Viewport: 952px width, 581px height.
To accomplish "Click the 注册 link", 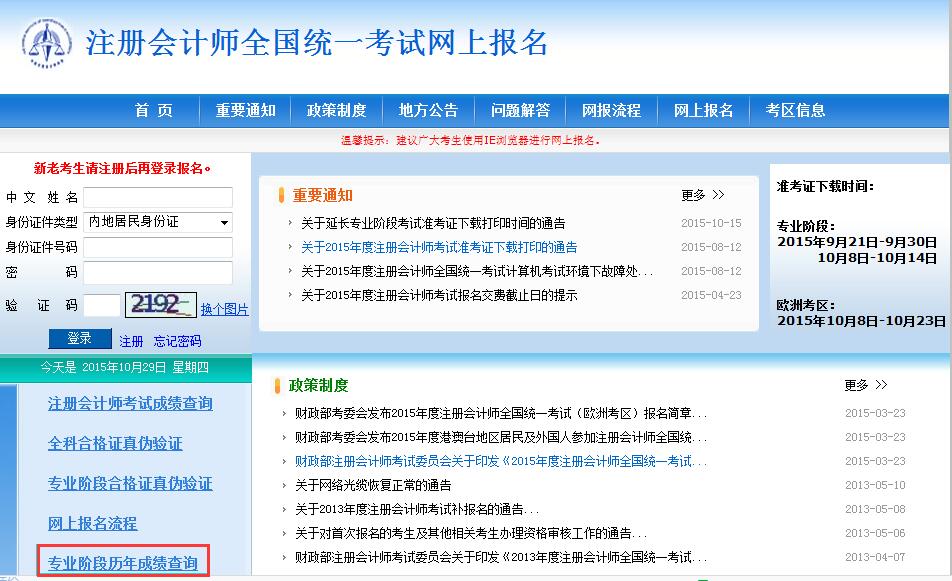I will pyautogui.click(x=130, y=340).
